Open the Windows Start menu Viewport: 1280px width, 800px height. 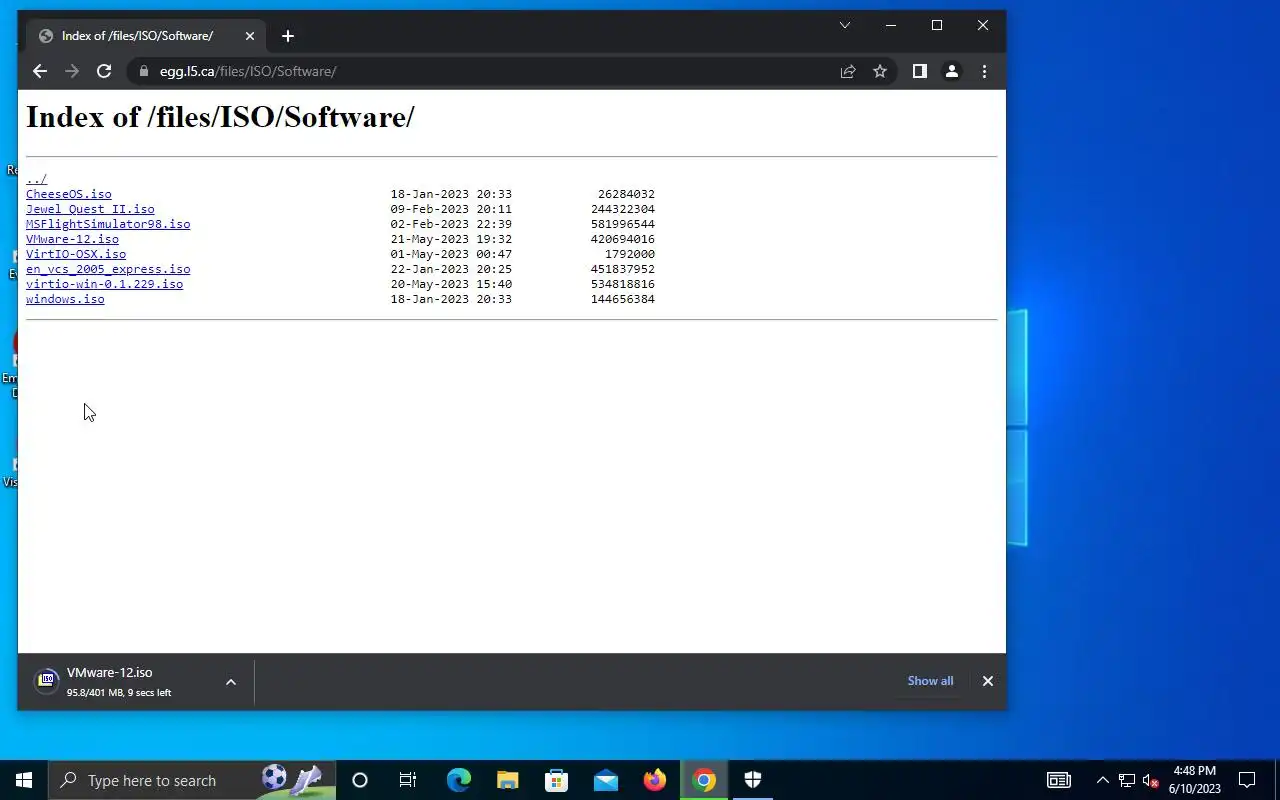(x=24, y=780)
